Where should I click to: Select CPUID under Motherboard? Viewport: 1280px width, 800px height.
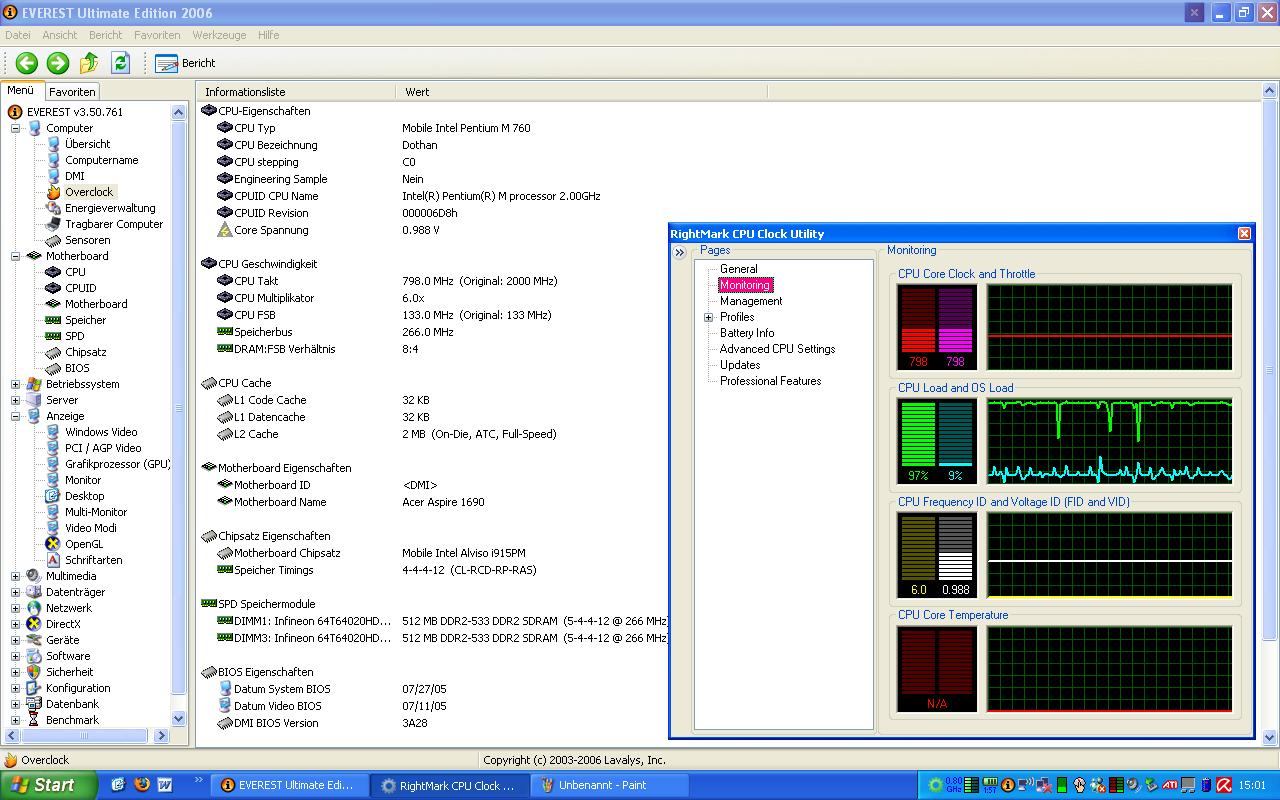coord(80,288)
